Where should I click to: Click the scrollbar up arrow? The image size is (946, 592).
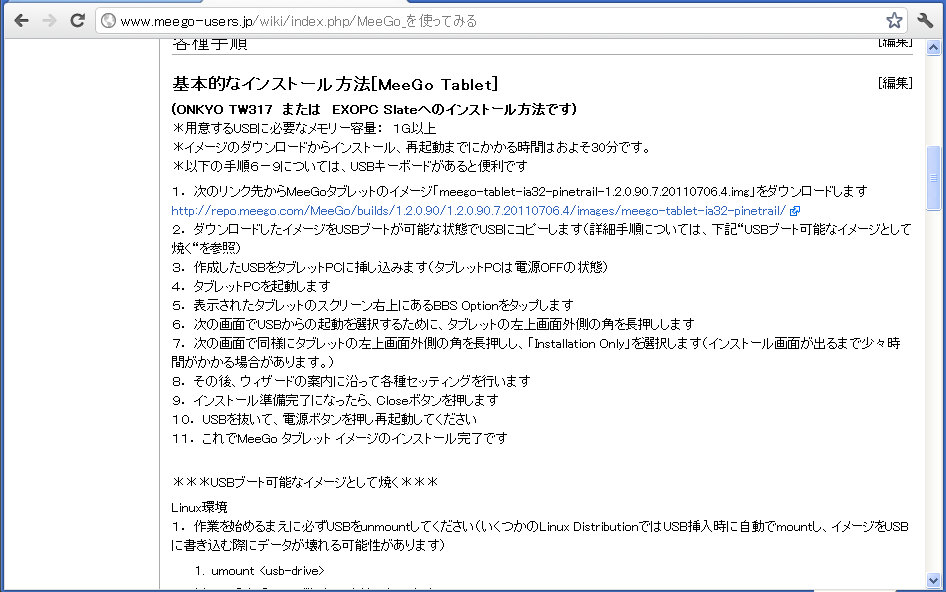coord(934,47)
